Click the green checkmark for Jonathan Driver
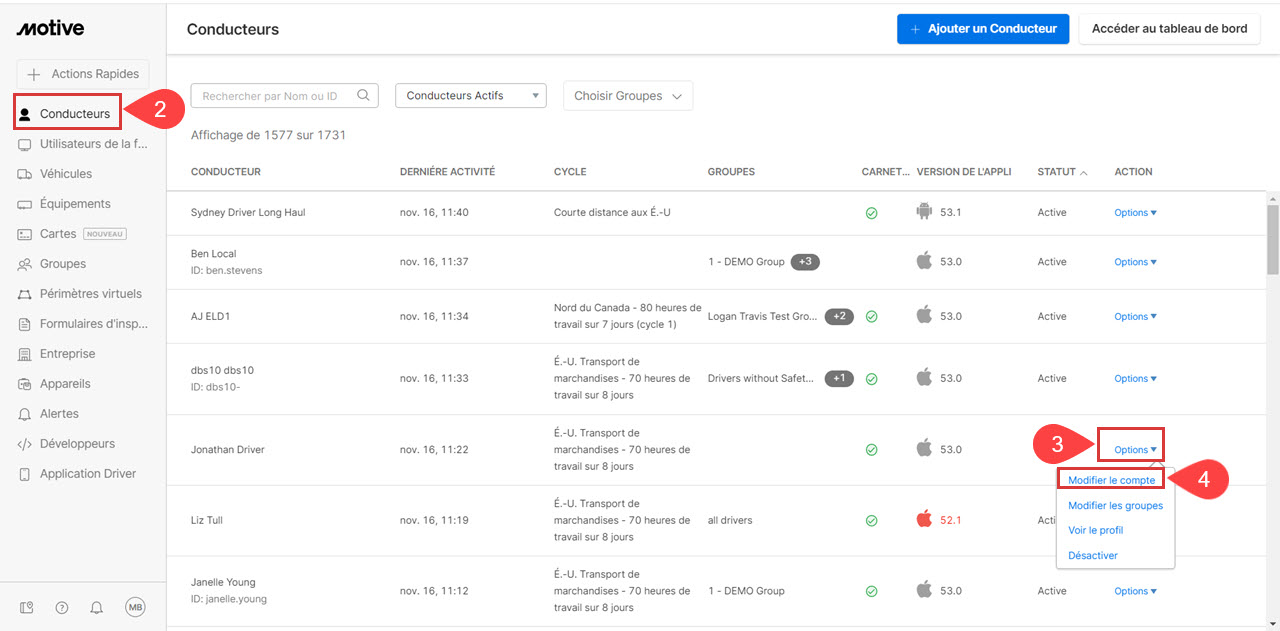 tap(871, 450)
